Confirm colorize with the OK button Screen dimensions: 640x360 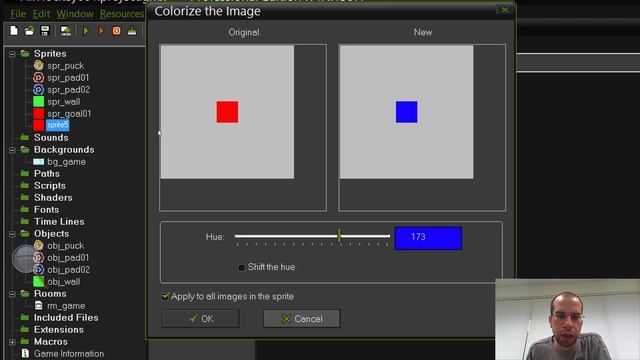pos(200,319)
